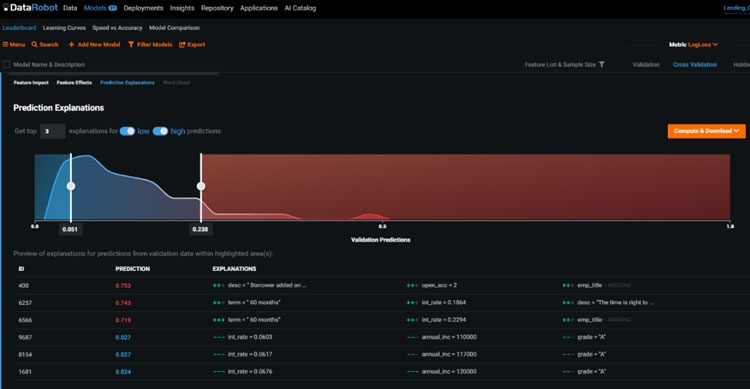Click the Search magnifier icon

(34, 44)
